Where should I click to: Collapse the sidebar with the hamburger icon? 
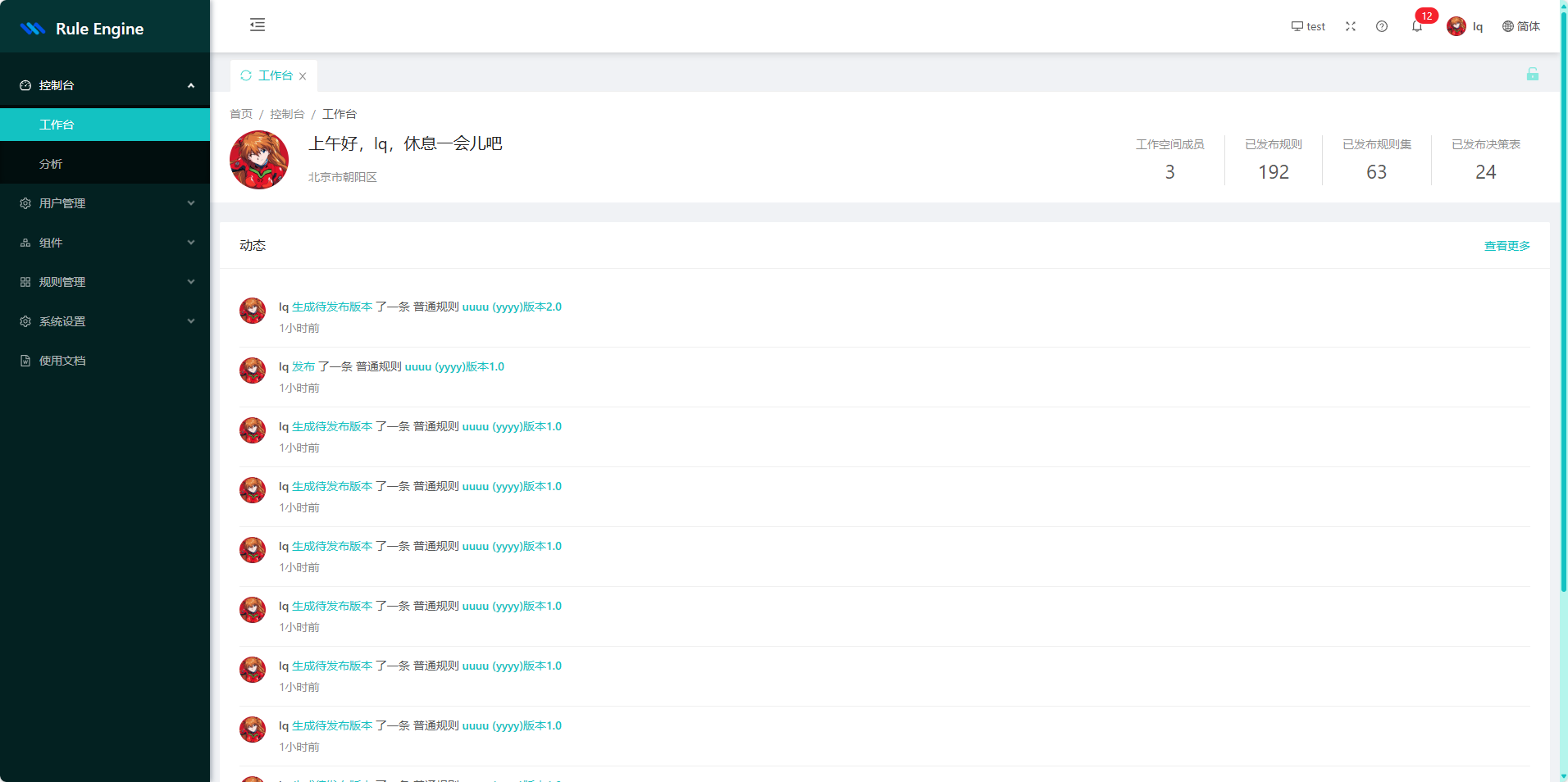[x=258, y=25]
